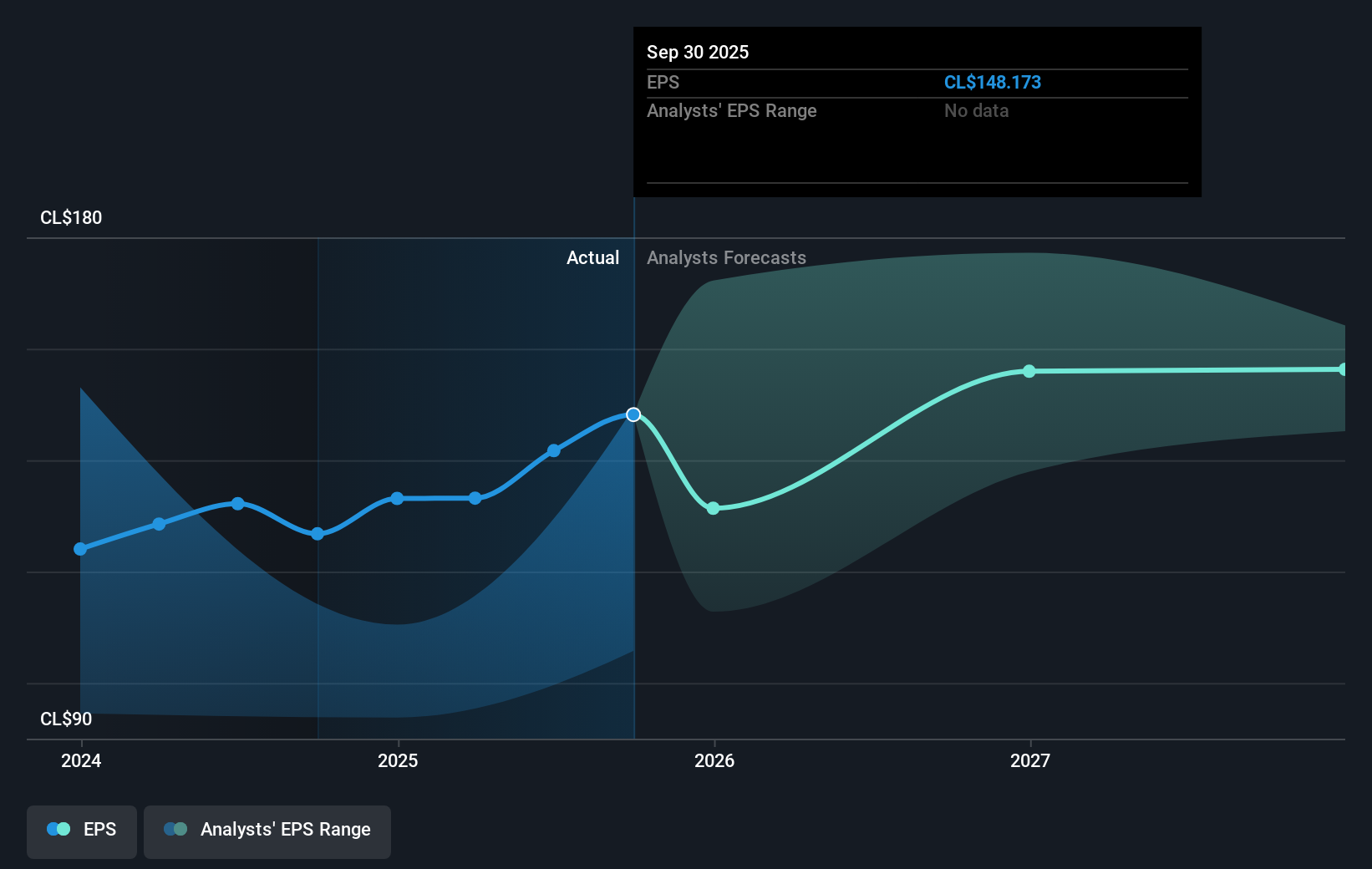Viewport: 1372px width, 869px height.
Task: Select the EPS data point at start of 2025
Action: click(397, 498)
